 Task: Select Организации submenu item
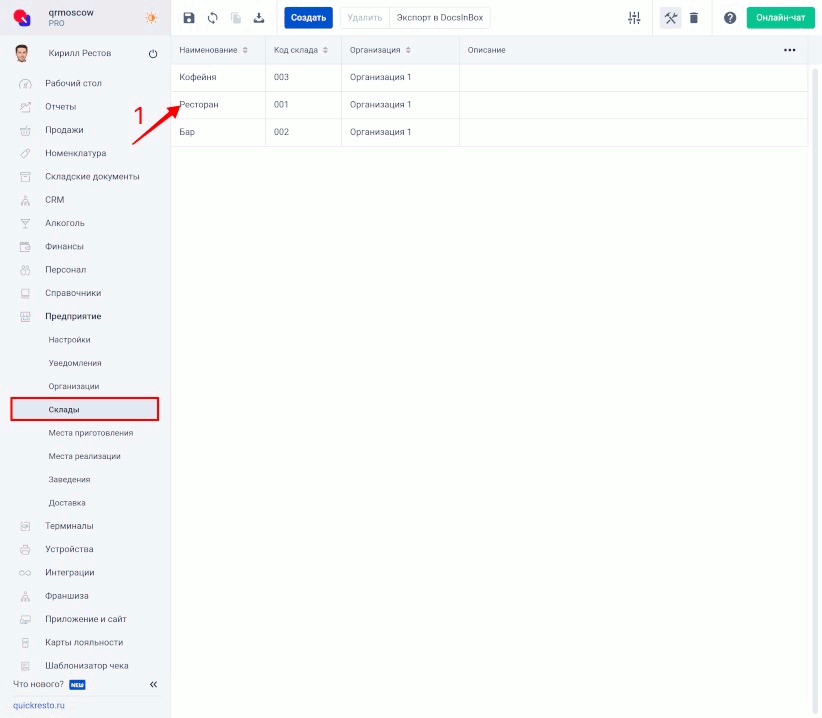74,386
